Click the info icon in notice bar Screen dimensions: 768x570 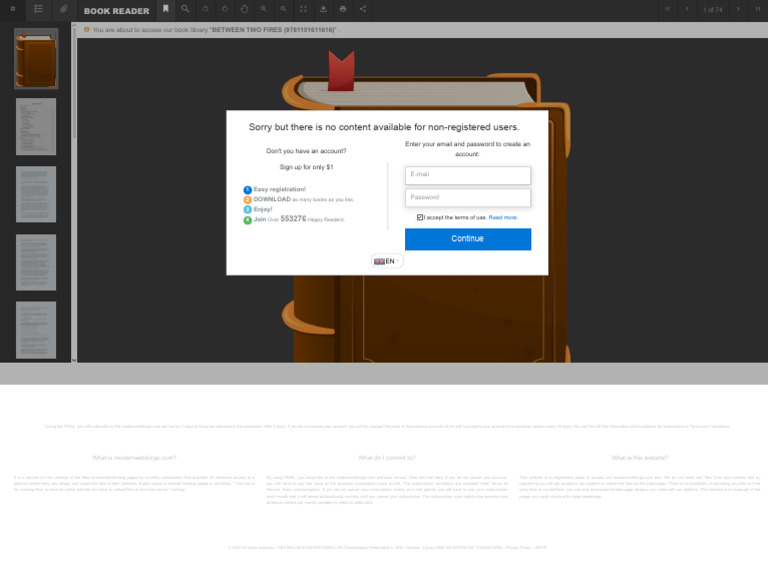tap(86, 29)
